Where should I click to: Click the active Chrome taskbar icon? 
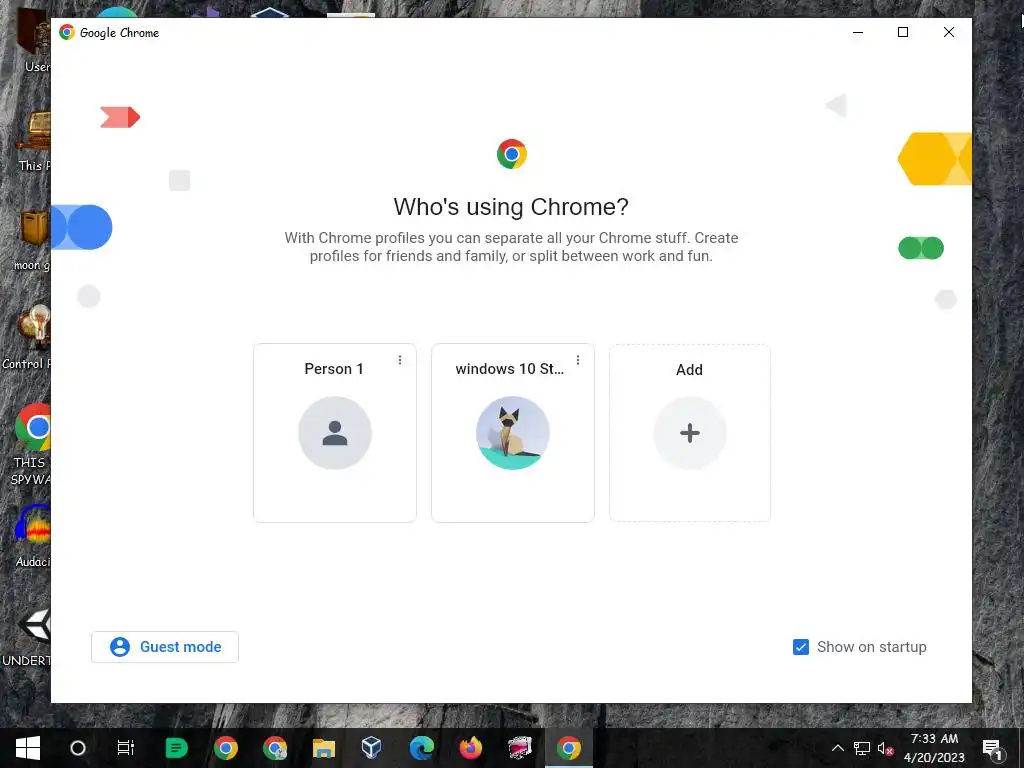pyautogui.click(x=569, y=748)
